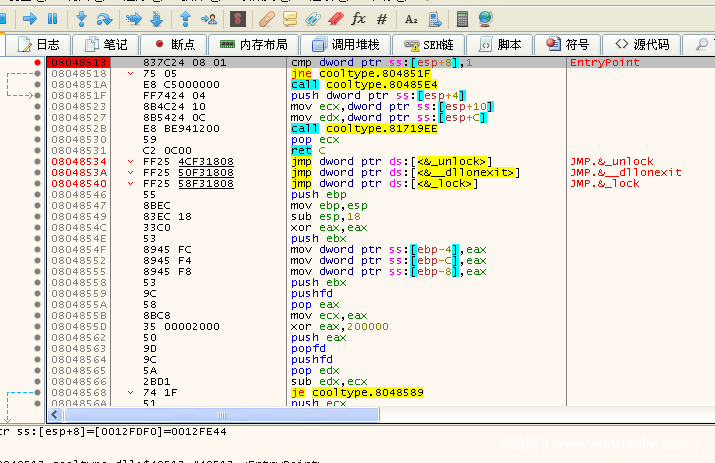This screenshot has height=463, width=715.
Task: Open string references with the Az icon
Action: [412, 18]
